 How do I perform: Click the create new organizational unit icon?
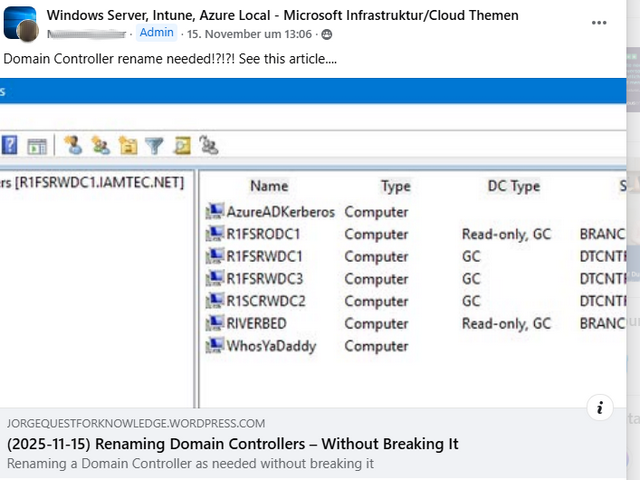pyautogui.click(x=128, y=145)
